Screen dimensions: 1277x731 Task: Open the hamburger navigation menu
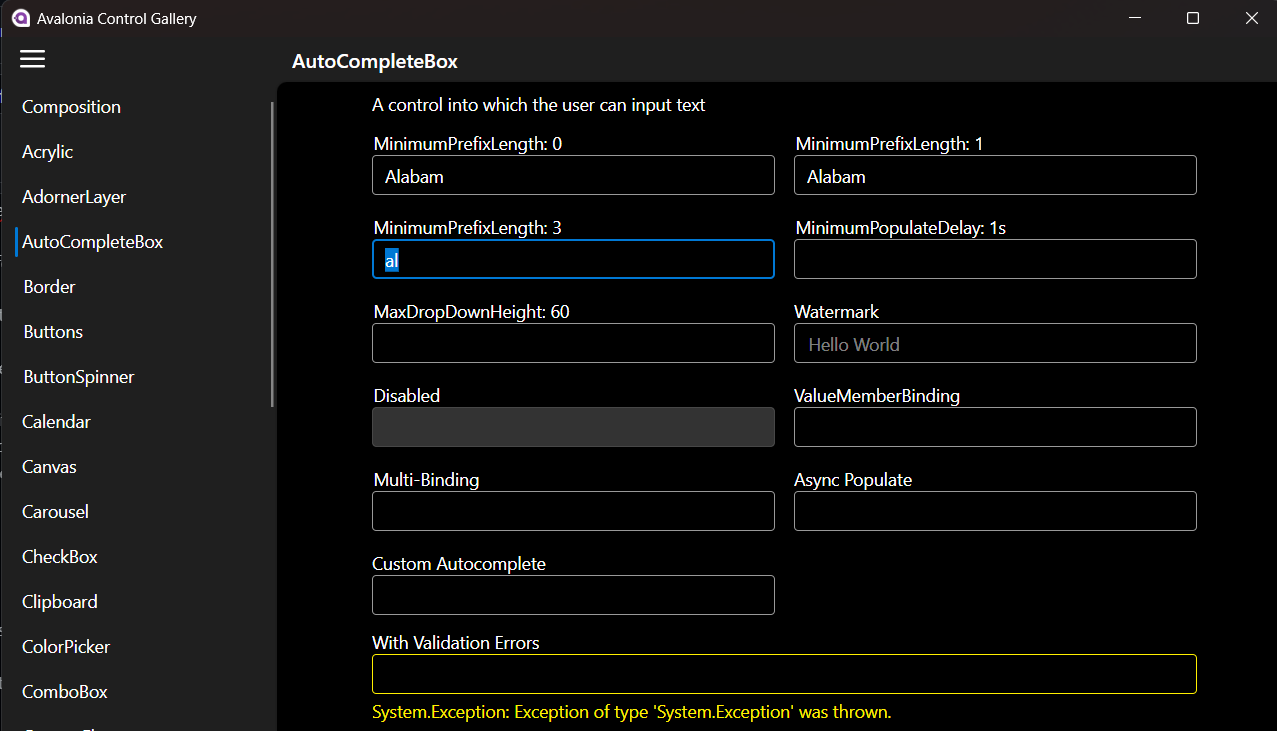[x=32, y=59]
